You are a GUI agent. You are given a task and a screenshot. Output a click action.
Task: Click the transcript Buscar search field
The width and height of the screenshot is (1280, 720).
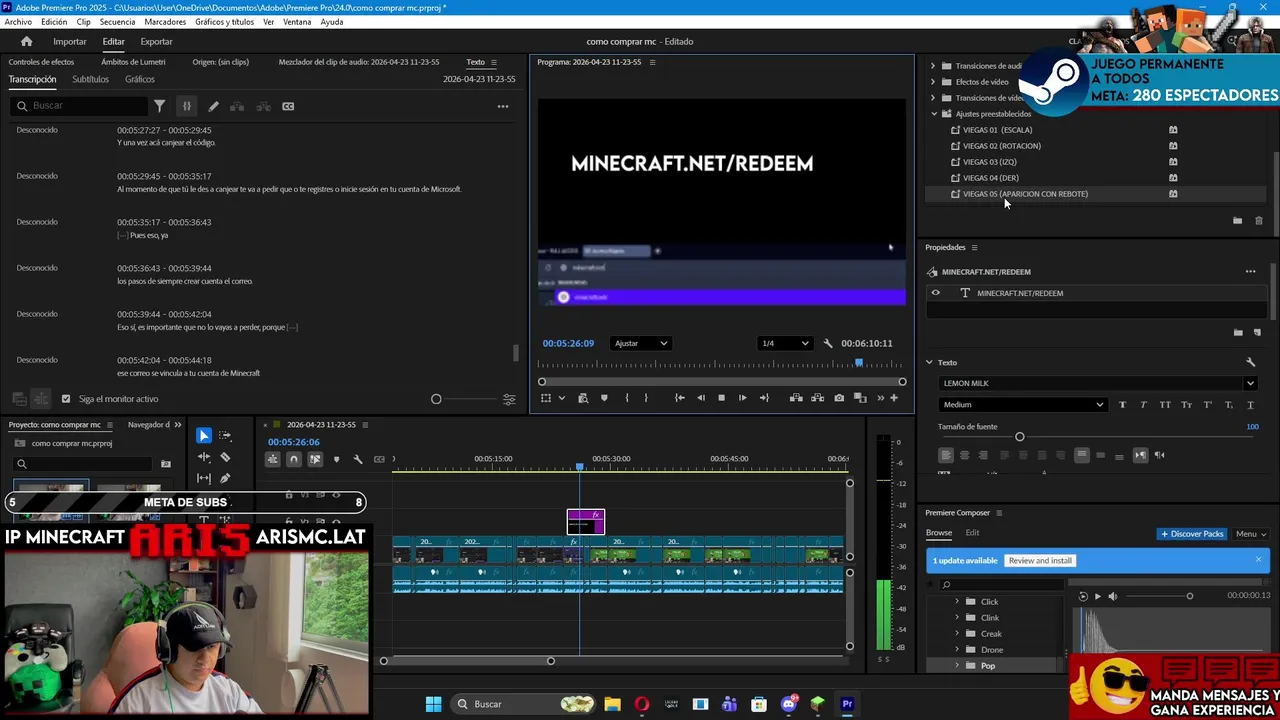(80, 106)
